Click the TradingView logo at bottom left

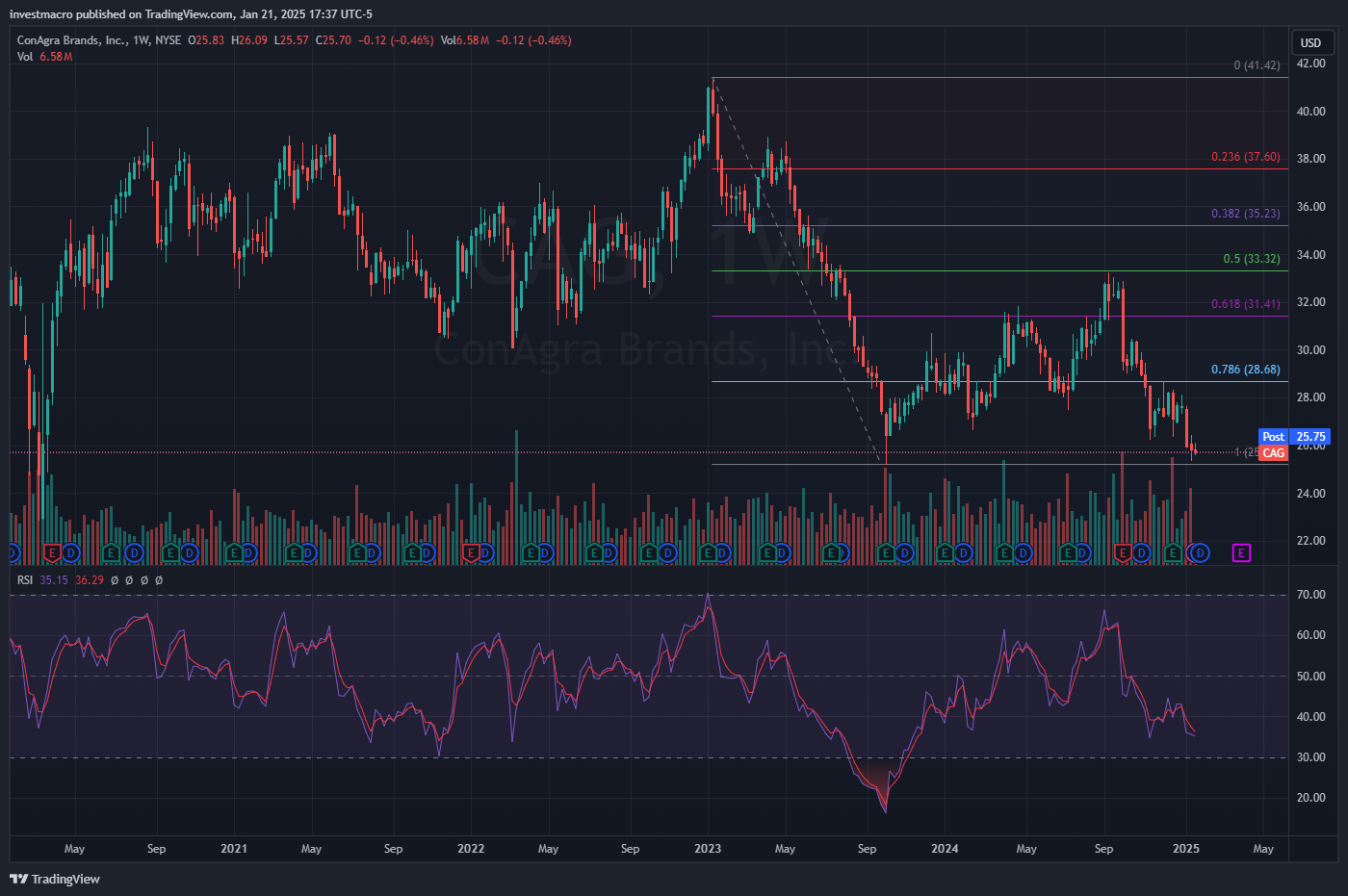55,879
